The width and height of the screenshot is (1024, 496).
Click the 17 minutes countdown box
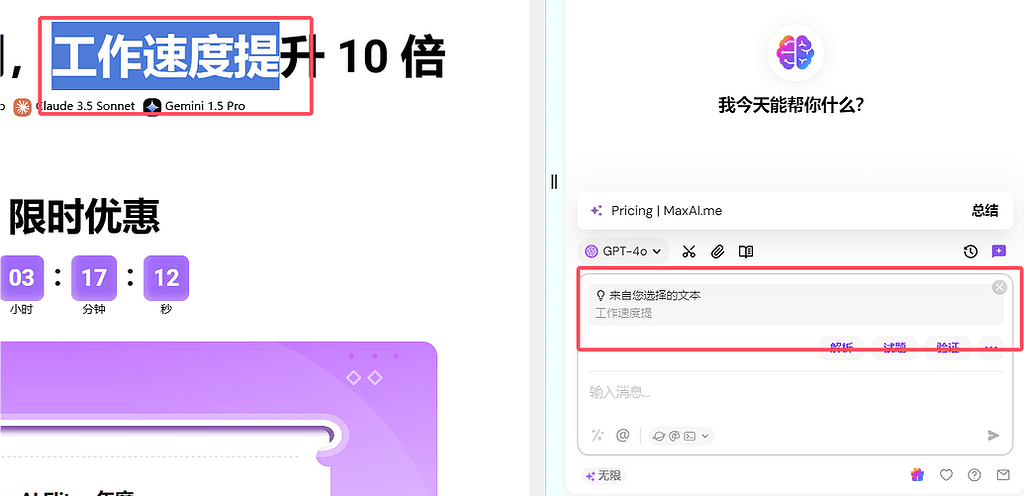click(94, 278)
